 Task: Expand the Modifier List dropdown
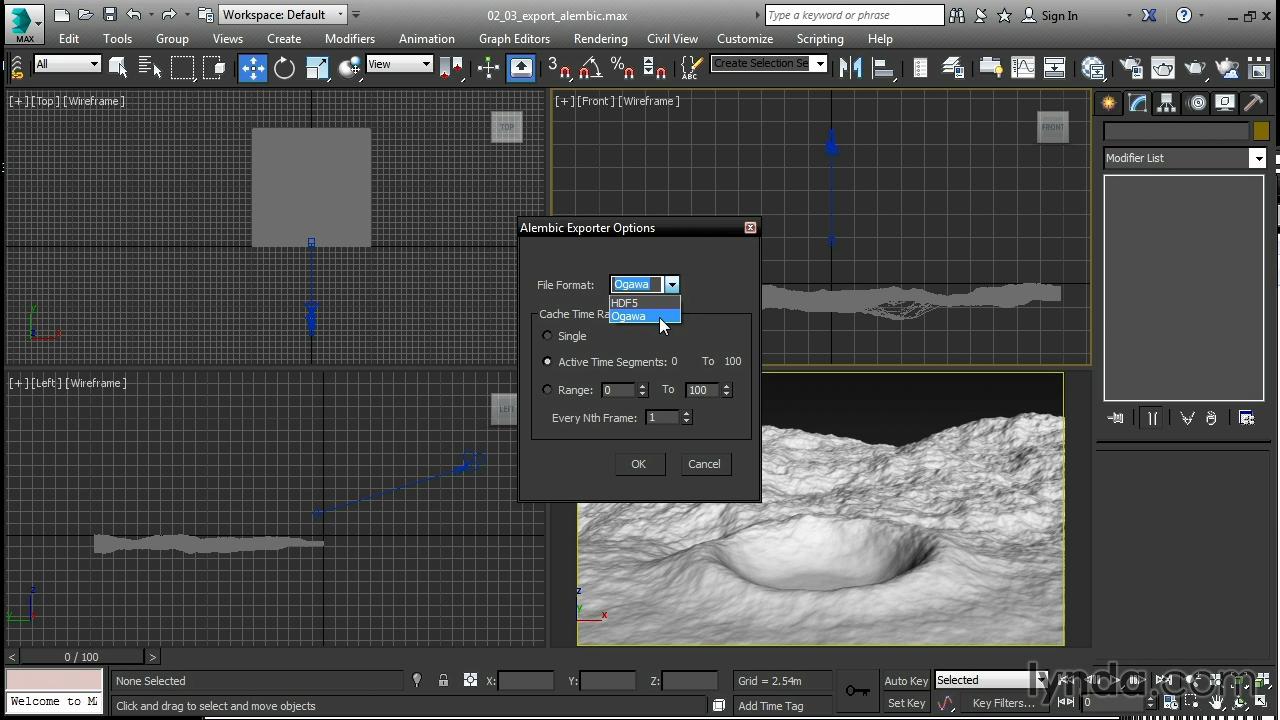(x=1257, y=158)
